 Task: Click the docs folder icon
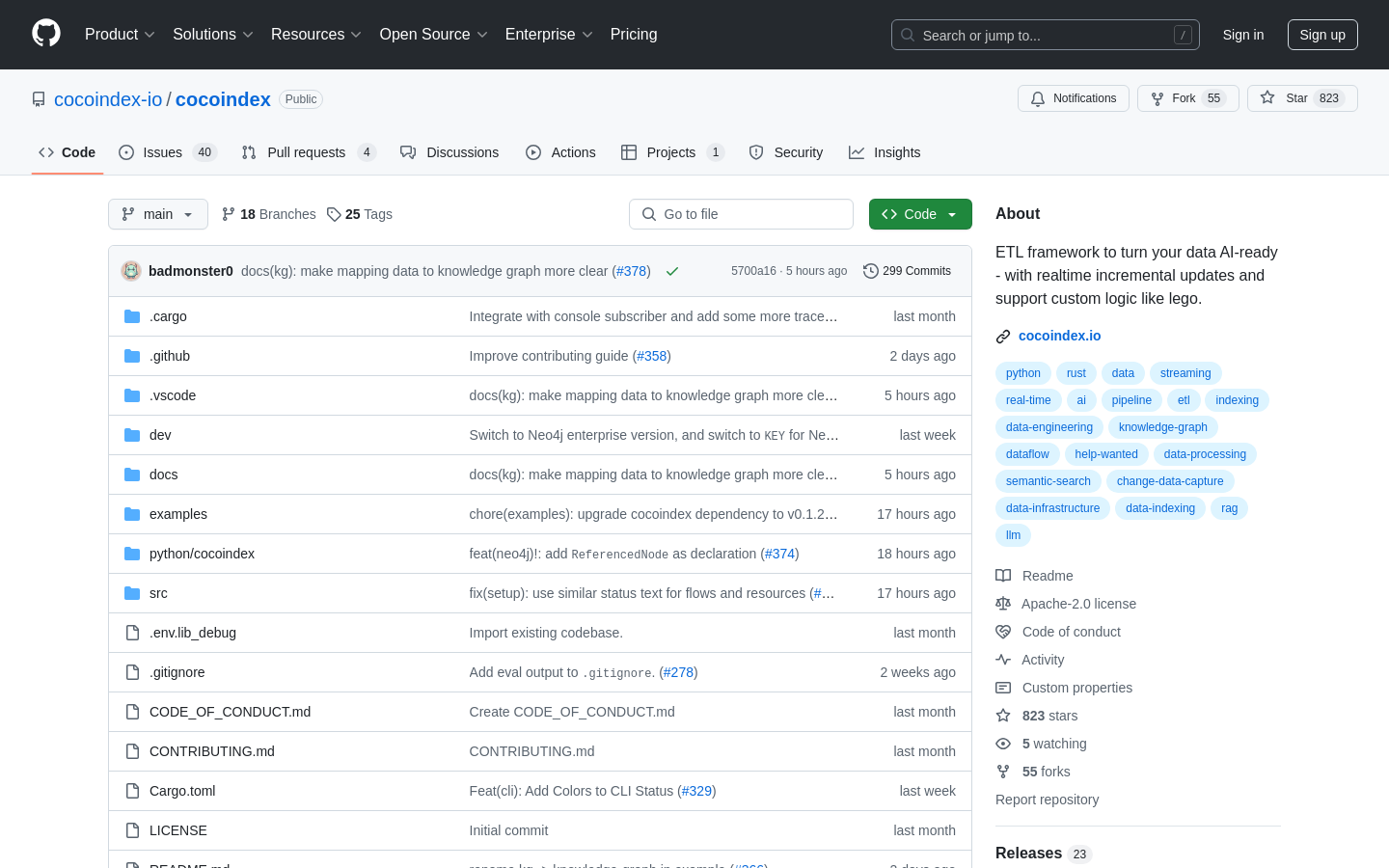pos(132,475)
